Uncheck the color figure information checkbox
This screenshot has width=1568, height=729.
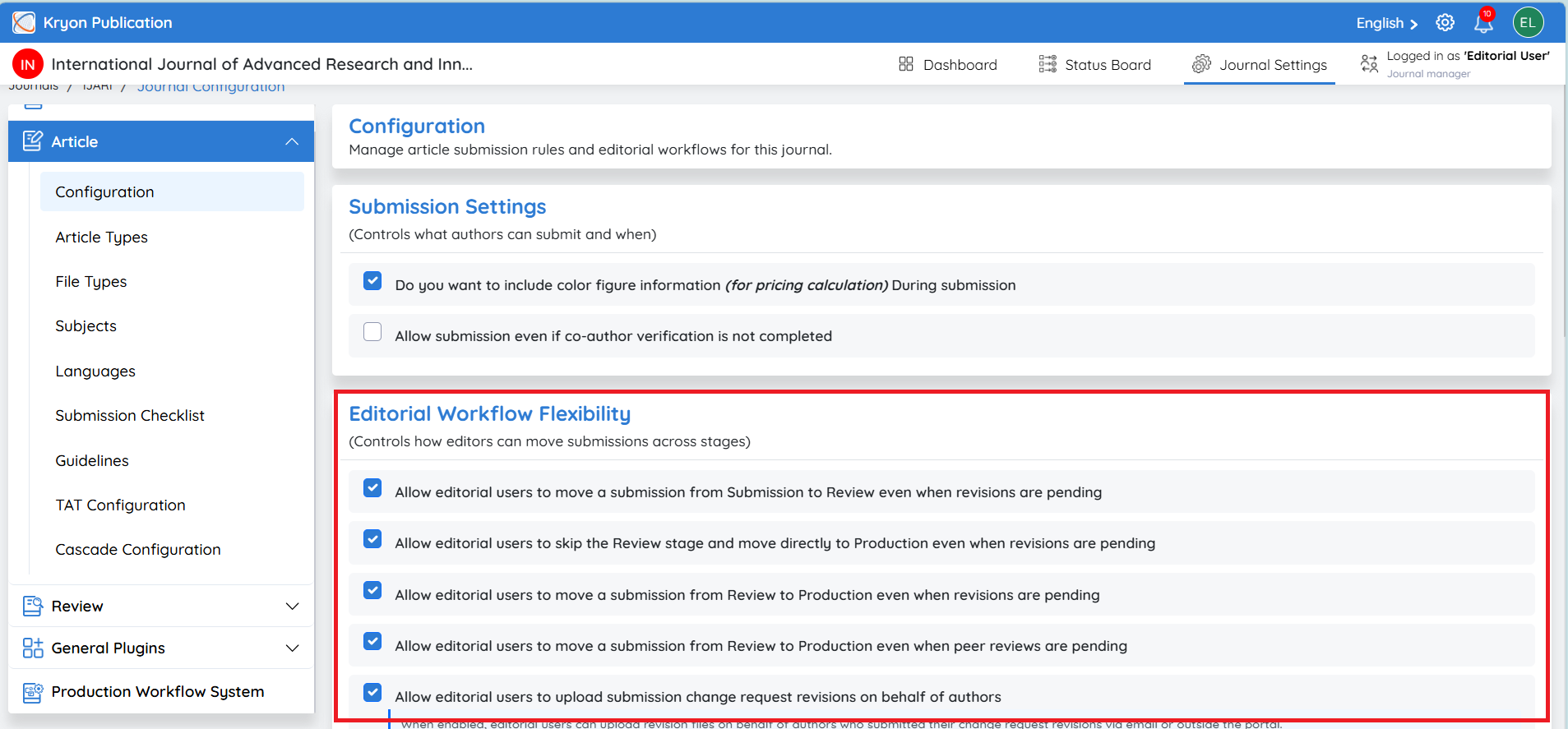click(372, 281)
